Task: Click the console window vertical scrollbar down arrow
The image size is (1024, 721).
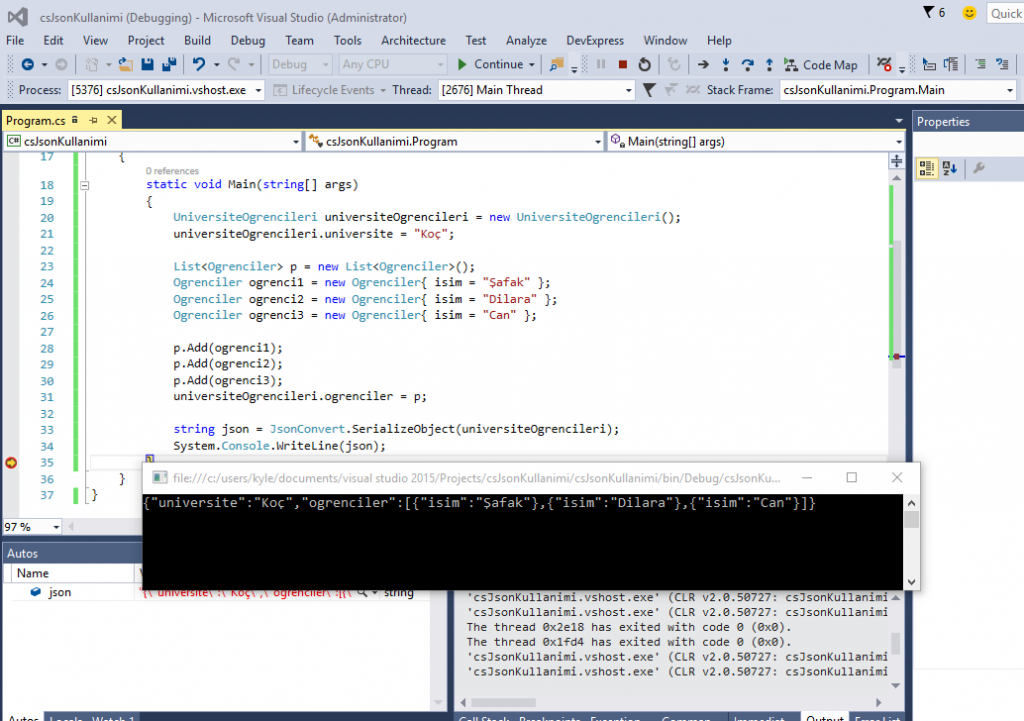Action: click(x=912, y=582)
